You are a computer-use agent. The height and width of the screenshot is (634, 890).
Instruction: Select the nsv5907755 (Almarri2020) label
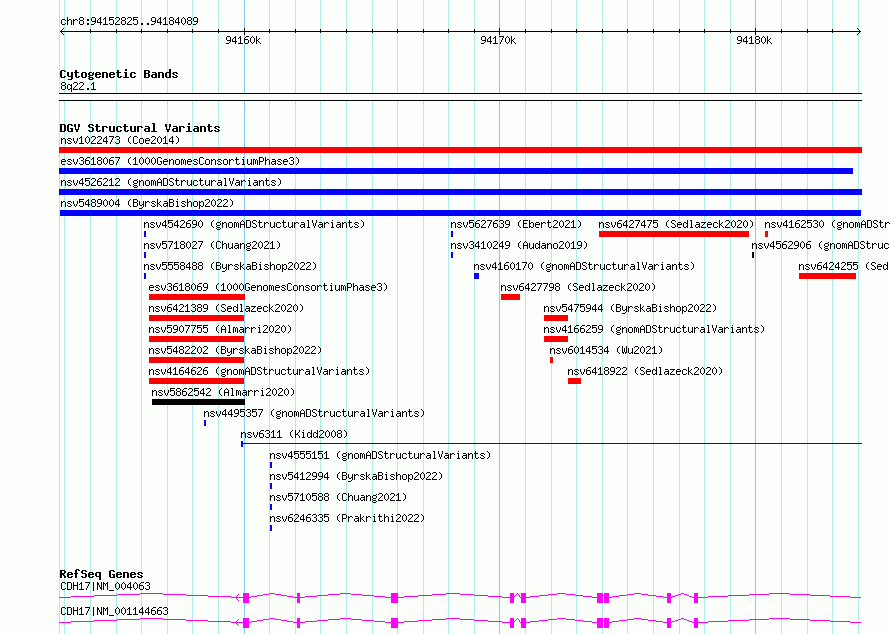tap(220, 329)
